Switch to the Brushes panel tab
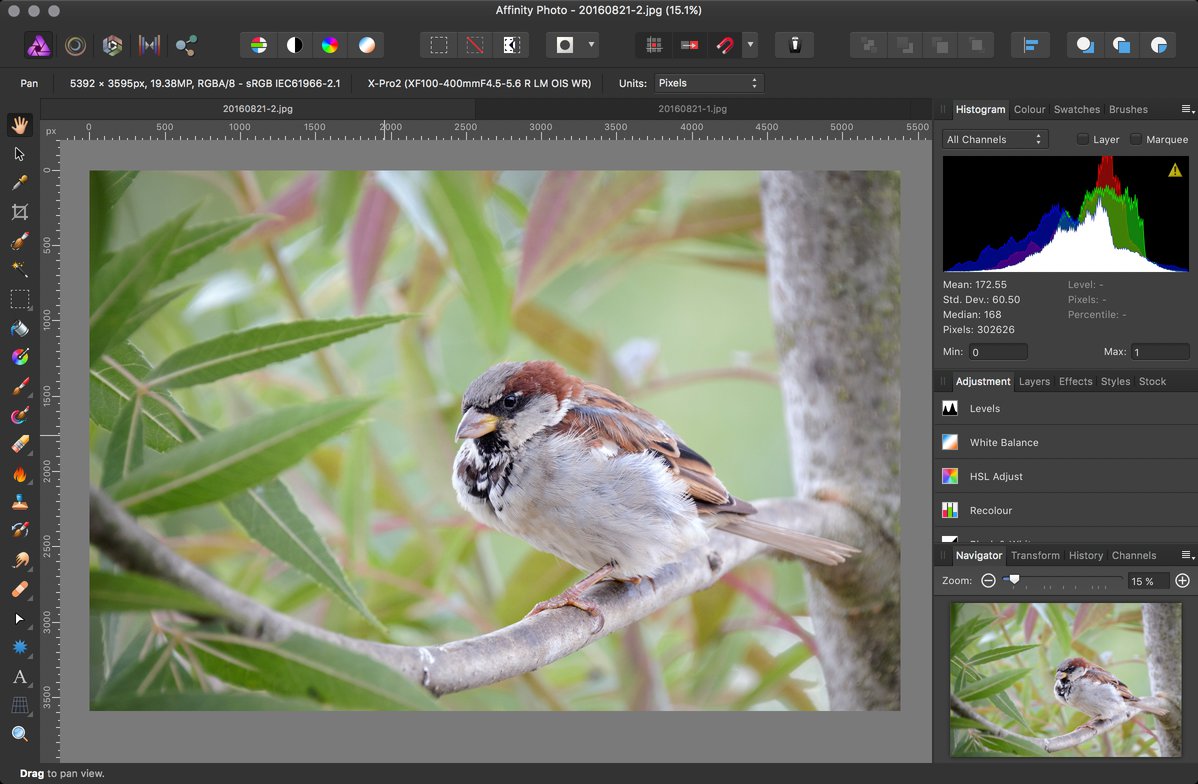Image resolution: width=1198 pixels, height=784 pixels. pyautogui.click(x=1128, y=109)
